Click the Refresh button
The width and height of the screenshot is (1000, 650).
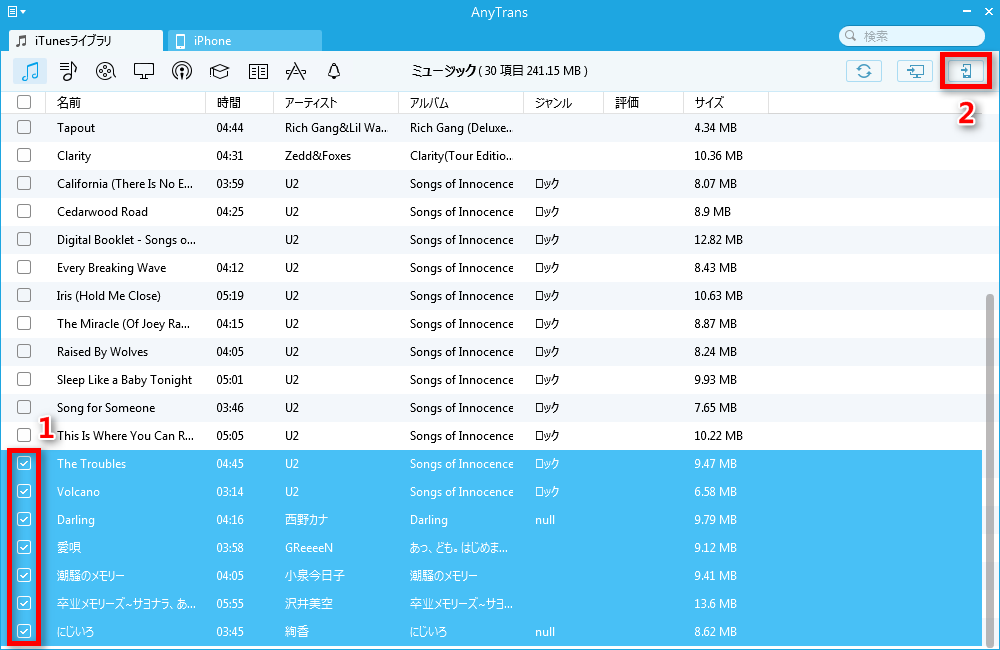click(864, 71)
